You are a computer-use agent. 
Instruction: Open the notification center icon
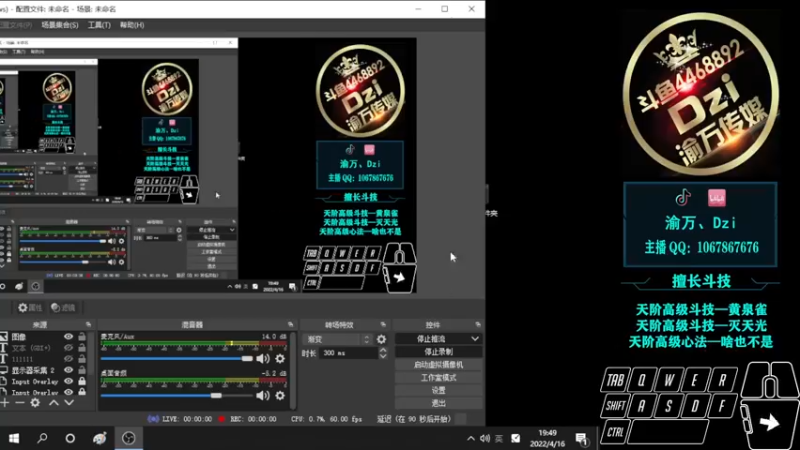[x=581, y=439]
